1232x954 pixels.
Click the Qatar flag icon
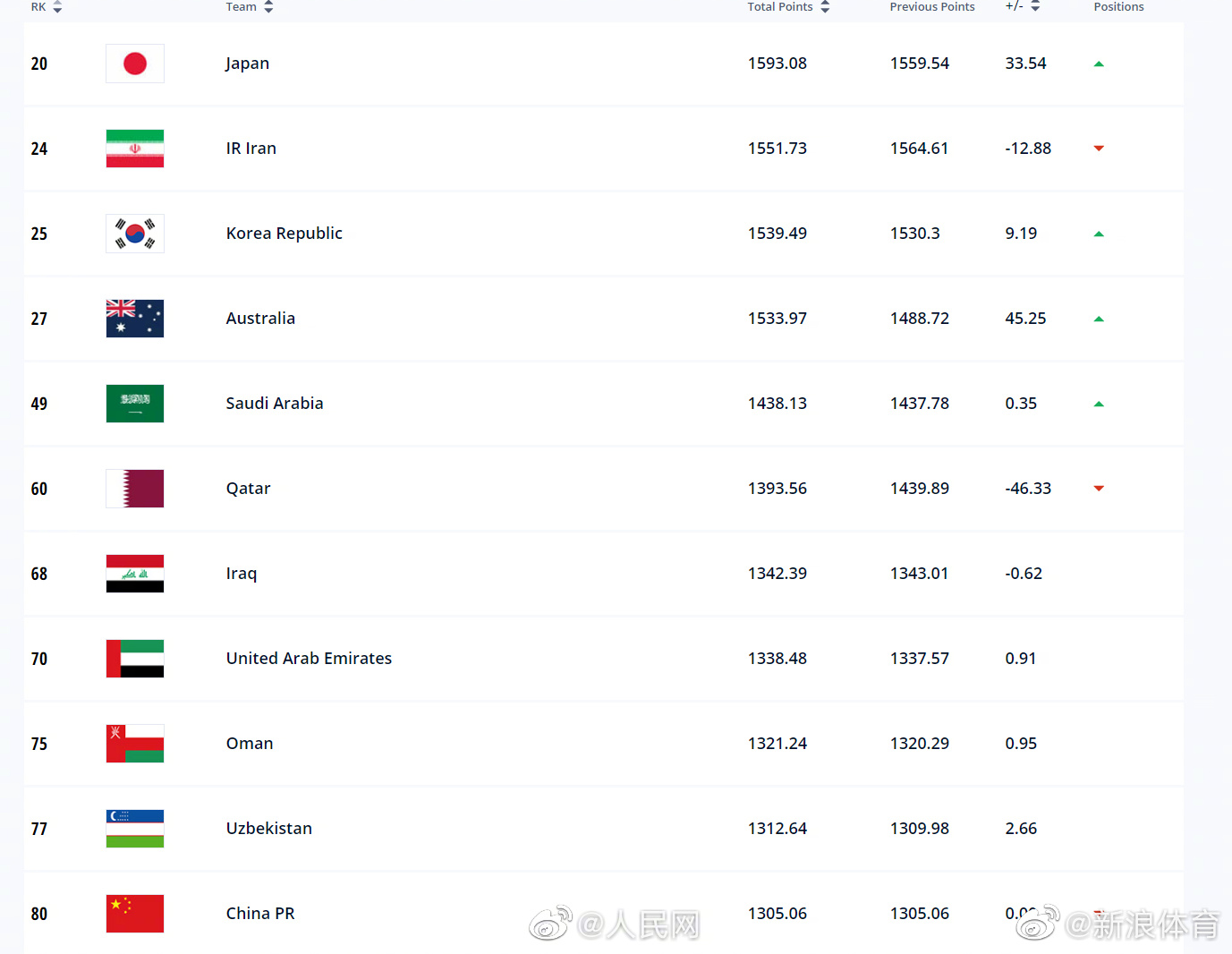[x=135, y=489]
